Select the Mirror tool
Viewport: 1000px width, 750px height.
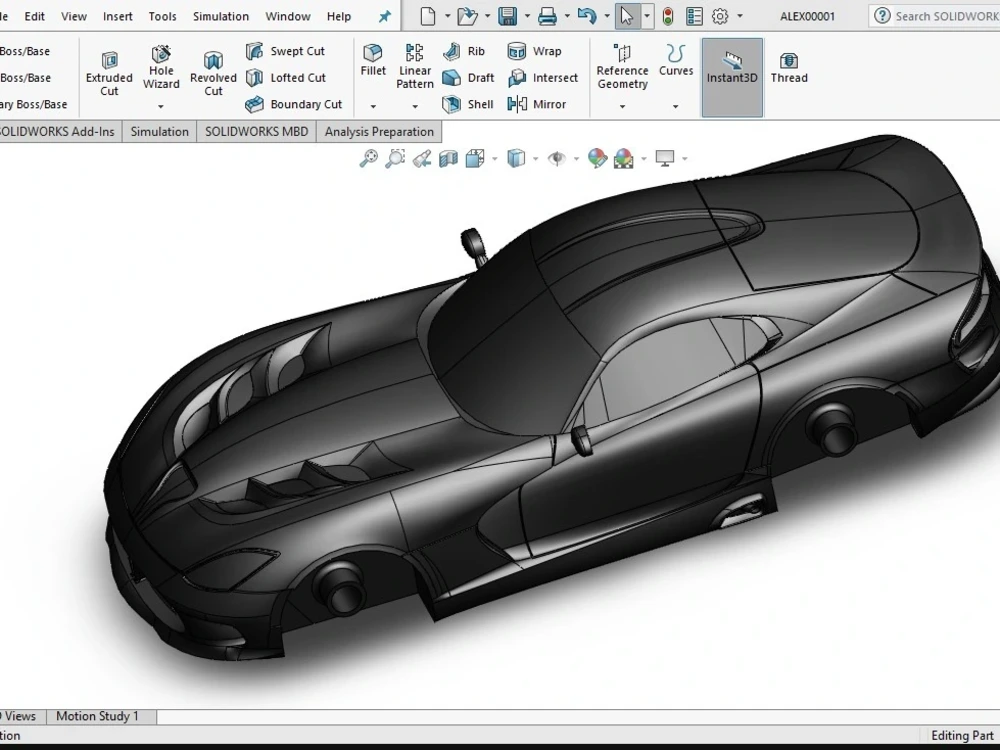[537, 104]
